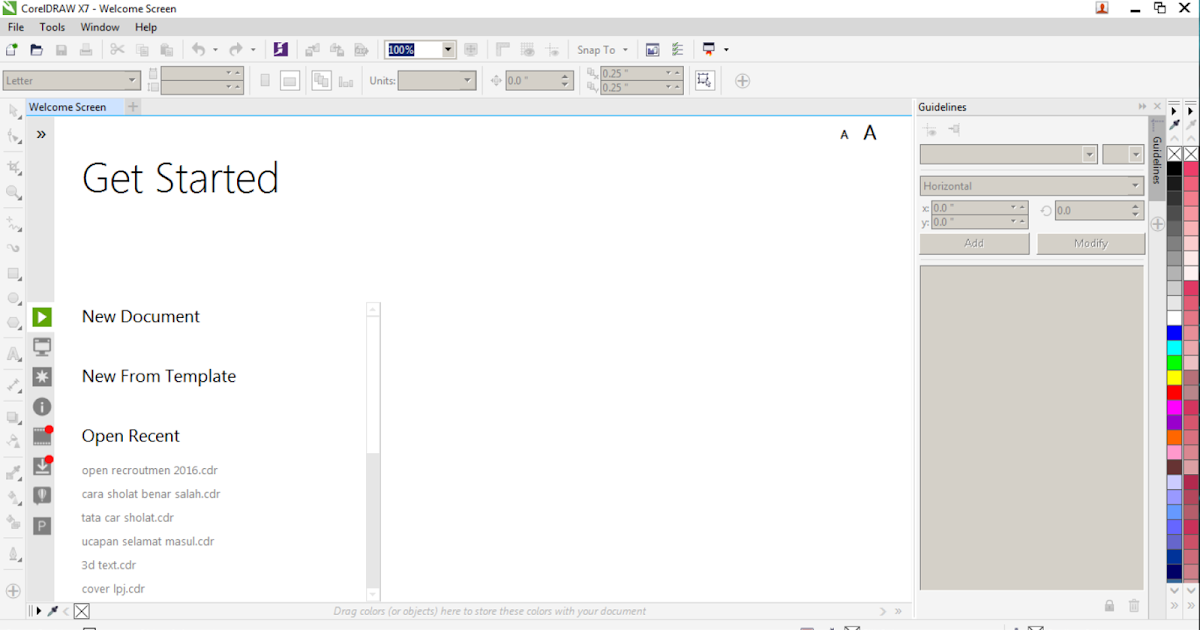Image resolution: width=1200 pixels, height=630 pixels.
Task: Open the application launcher dropdown arrow
Action: point(726,50)
